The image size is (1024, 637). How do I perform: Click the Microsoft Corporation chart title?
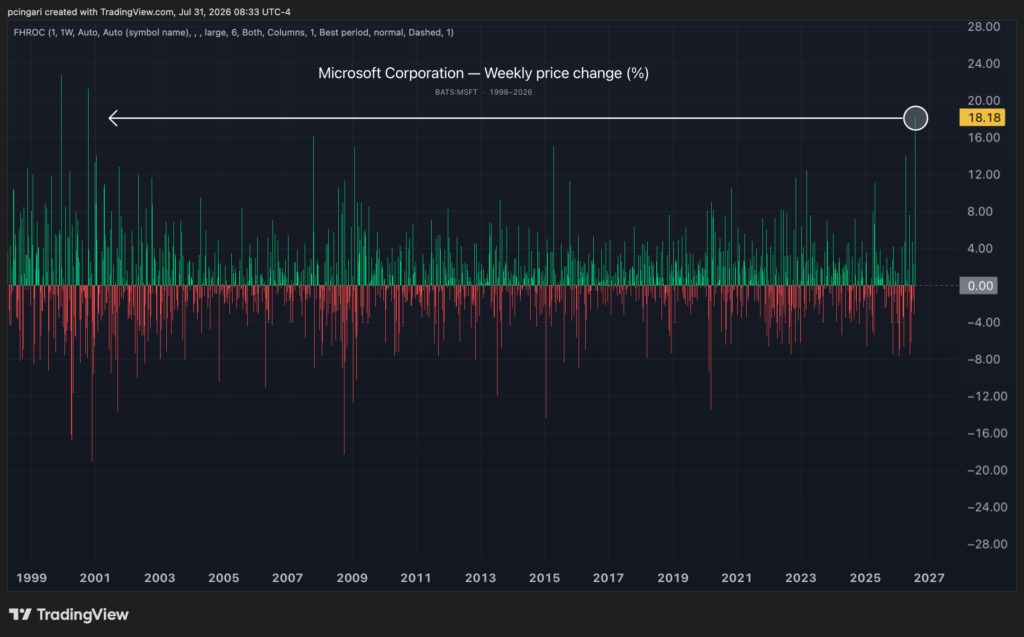coord(483,73)
